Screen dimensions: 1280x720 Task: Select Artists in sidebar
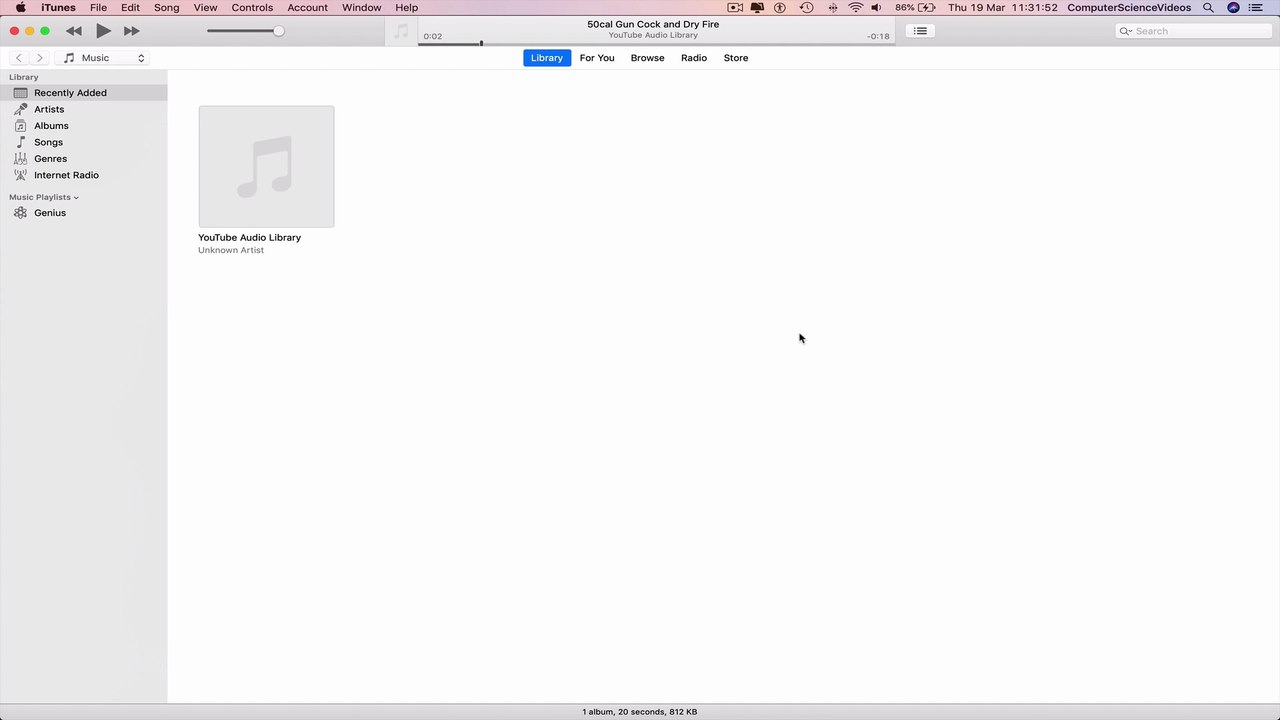coord(84,109)
